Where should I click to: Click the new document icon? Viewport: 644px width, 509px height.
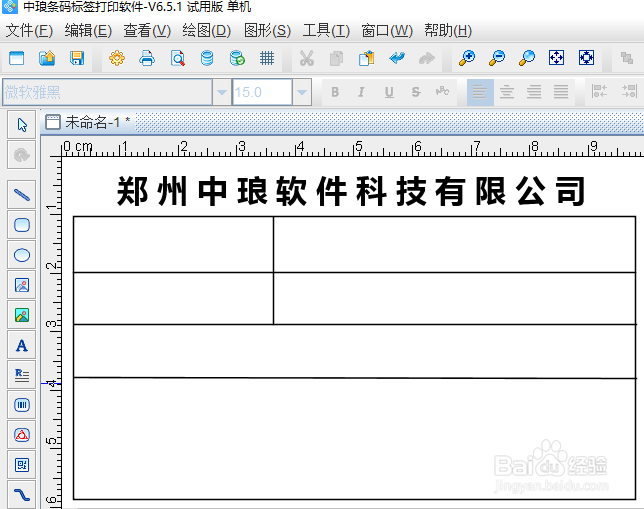(16, 58)
